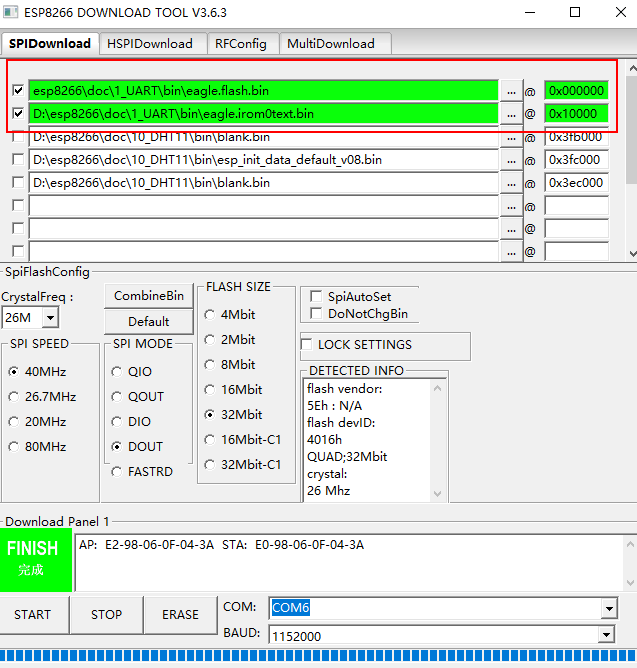Screen dimensions: 637x668
Task: Click the ERASE button
Action: 180,615
